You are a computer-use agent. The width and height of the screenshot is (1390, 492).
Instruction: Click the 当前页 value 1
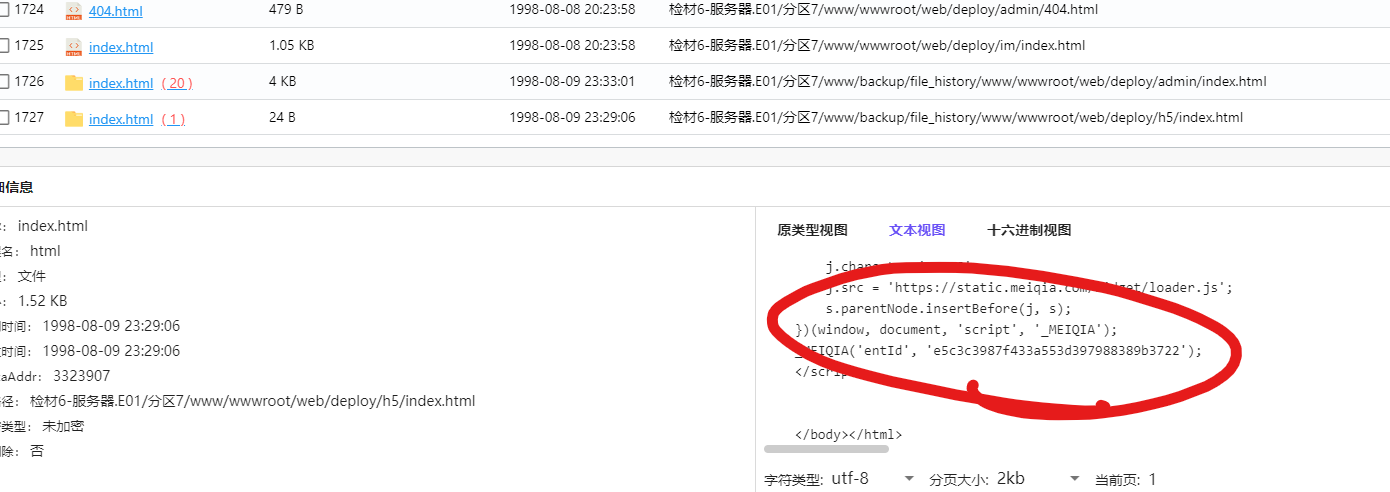point(1152,480)
